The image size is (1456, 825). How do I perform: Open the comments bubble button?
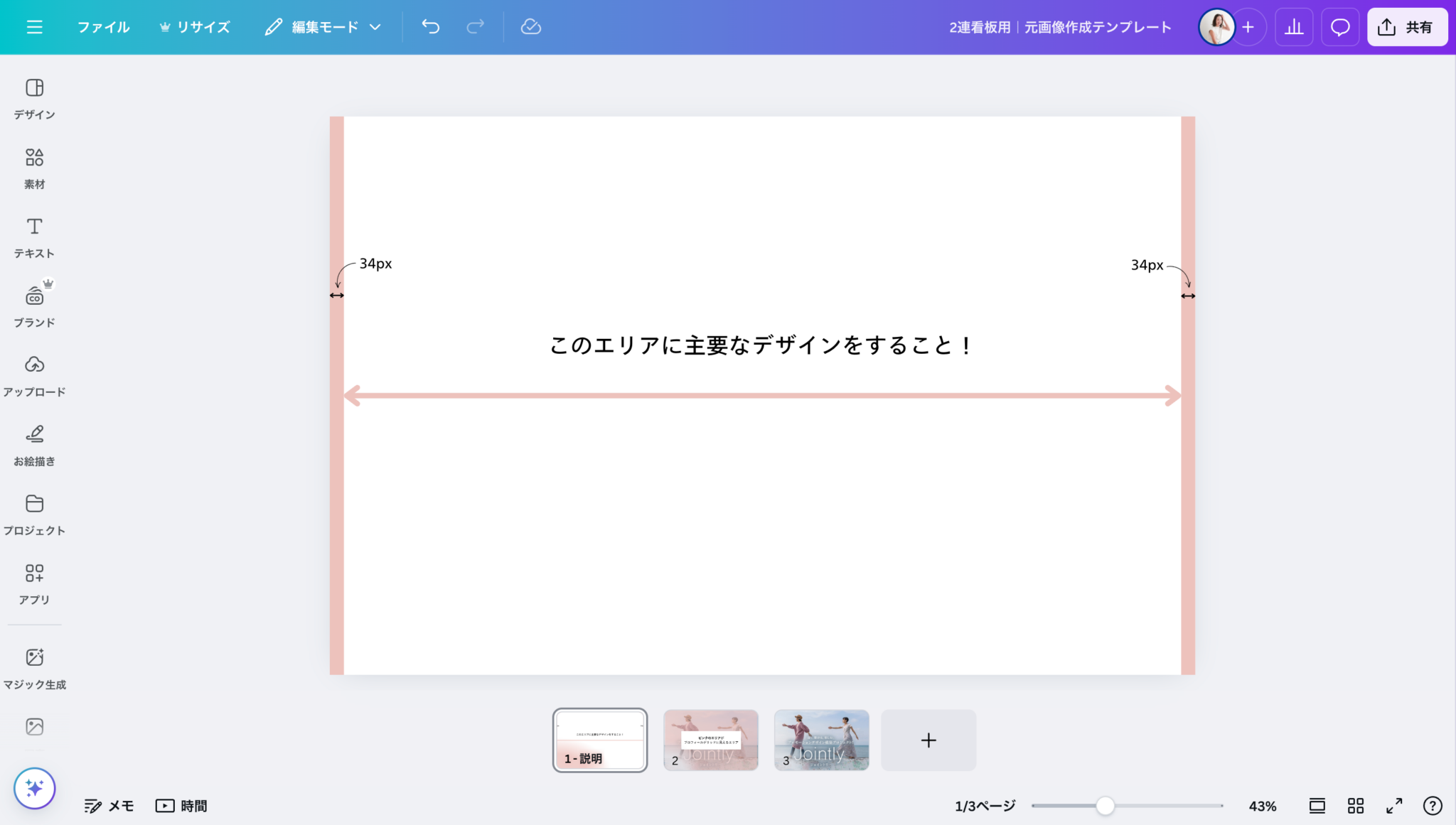coord(1341,26)
